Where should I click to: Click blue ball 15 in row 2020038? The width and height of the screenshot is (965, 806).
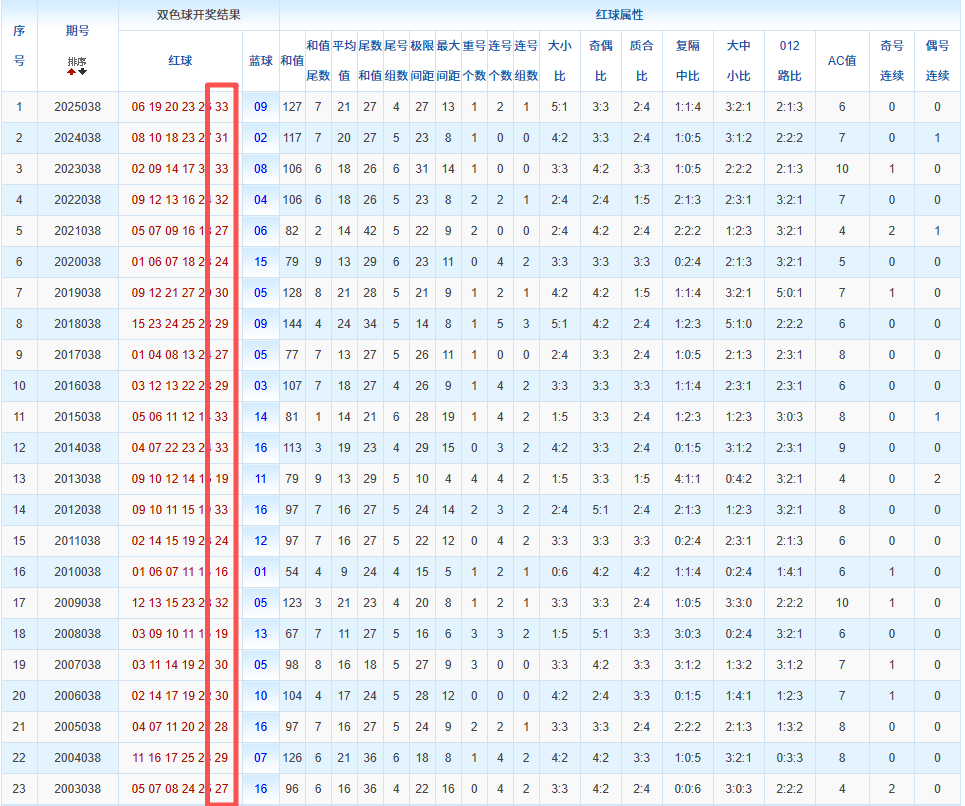point(261,262)
